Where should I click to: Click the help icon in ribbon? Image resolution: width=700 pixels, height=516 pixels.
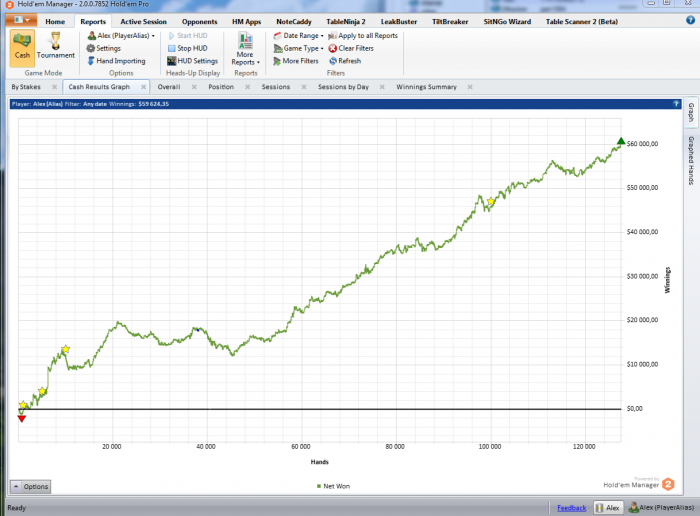[690, 20]
